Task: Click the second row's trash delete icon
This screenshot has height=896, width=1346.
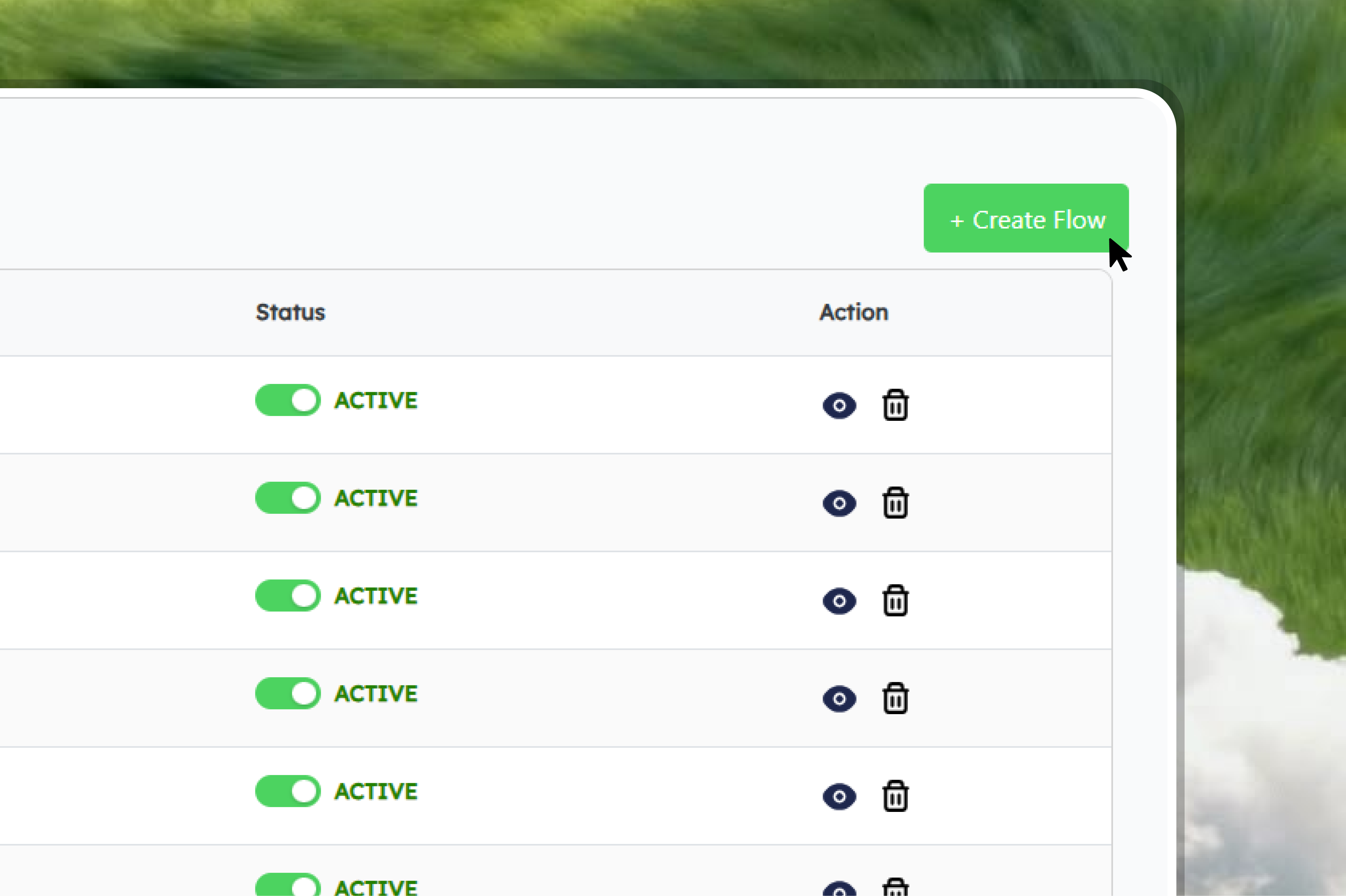Action: (895, 503)
